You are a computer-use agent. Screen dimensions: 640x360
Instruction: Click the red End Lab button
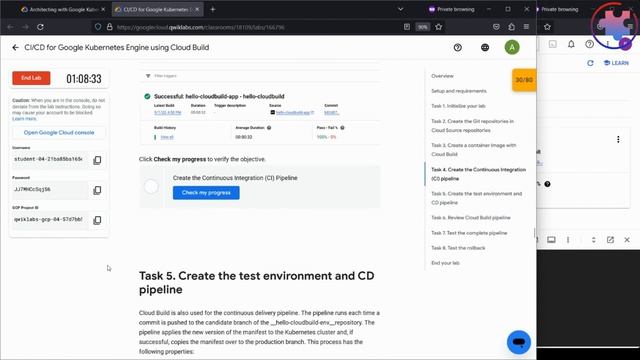coord(31,78)
